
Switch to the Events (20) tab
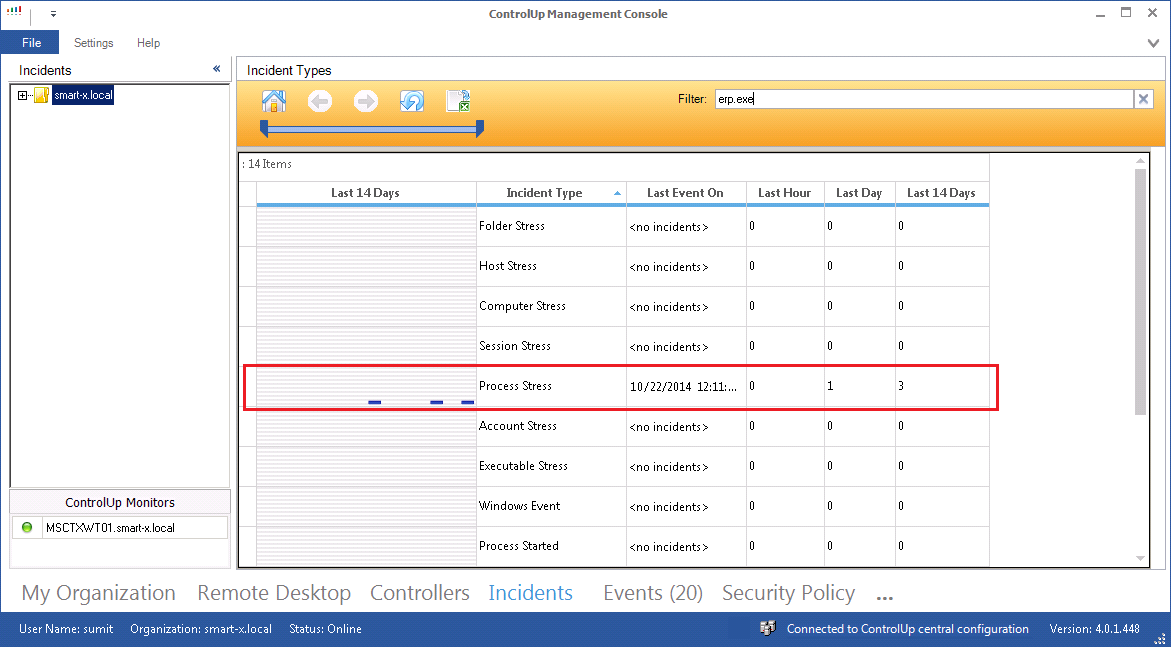[x=653, y=593]
